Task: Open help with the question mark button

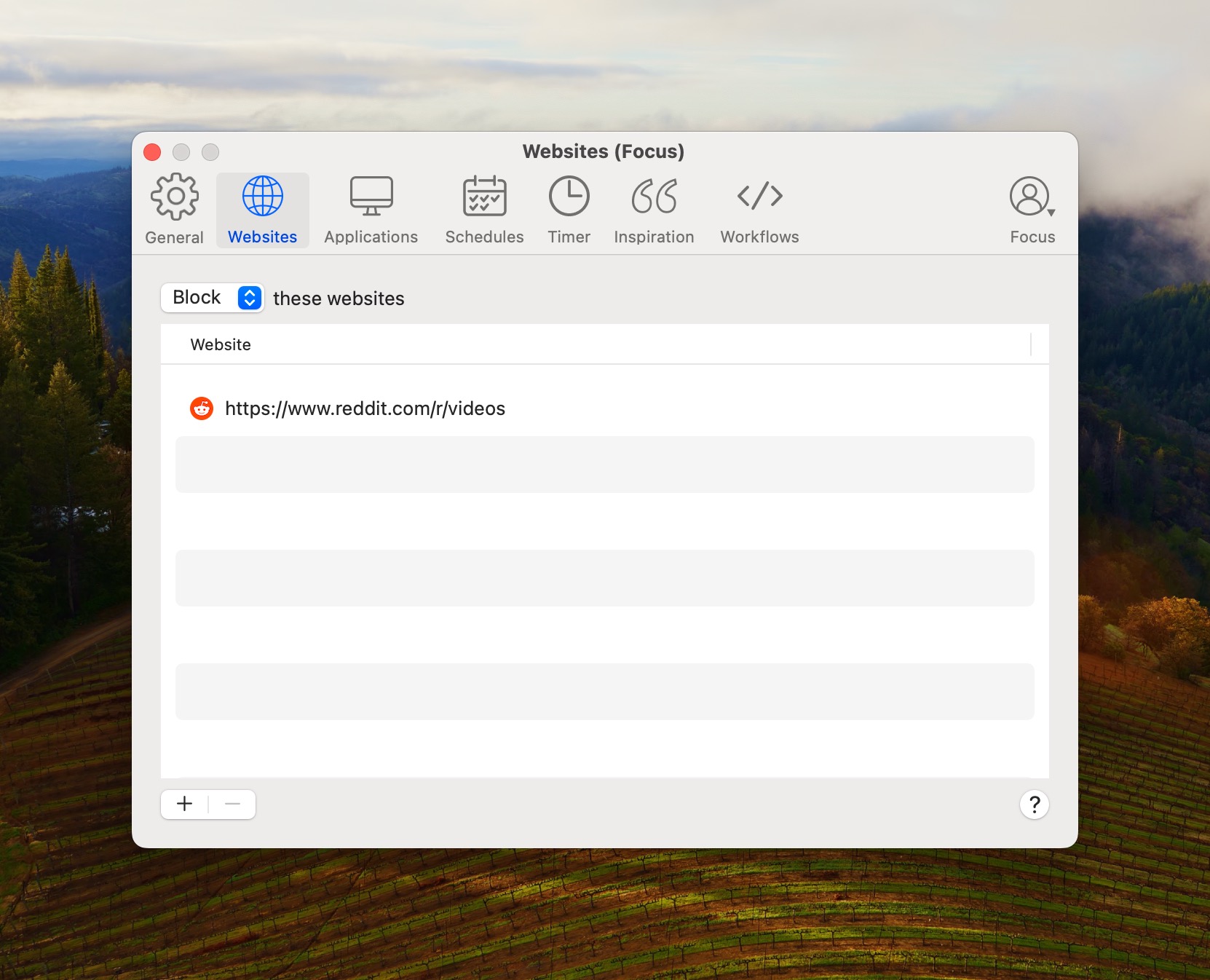Action: point(1034,805)
